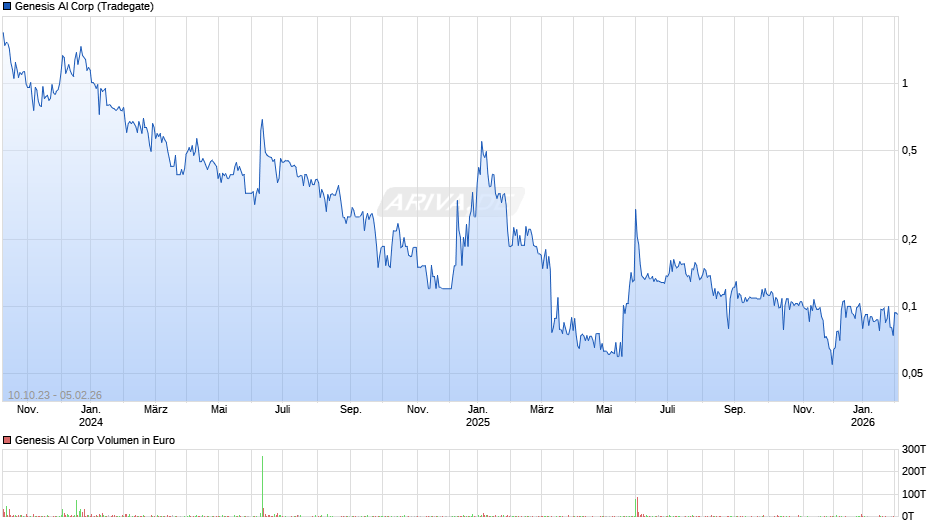The width and height of the screenshot is (940, 526).
Task: Click the price axis label '0,1'
Action: click(909, 306)
